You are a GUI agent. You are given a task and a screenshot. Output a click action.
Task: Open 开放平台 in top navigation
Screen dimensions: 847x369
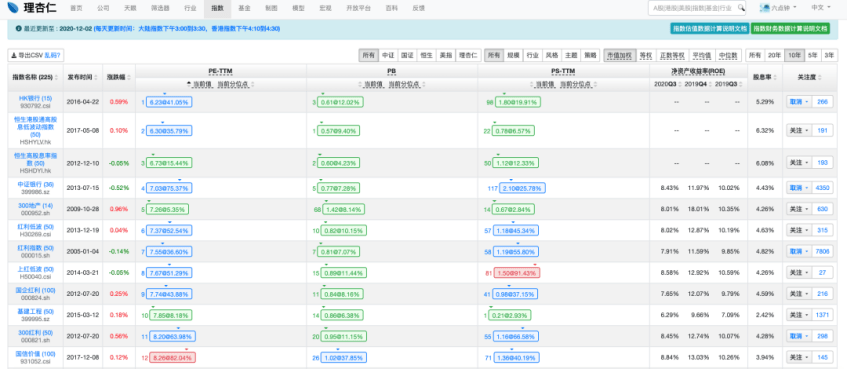click(359, 8)
